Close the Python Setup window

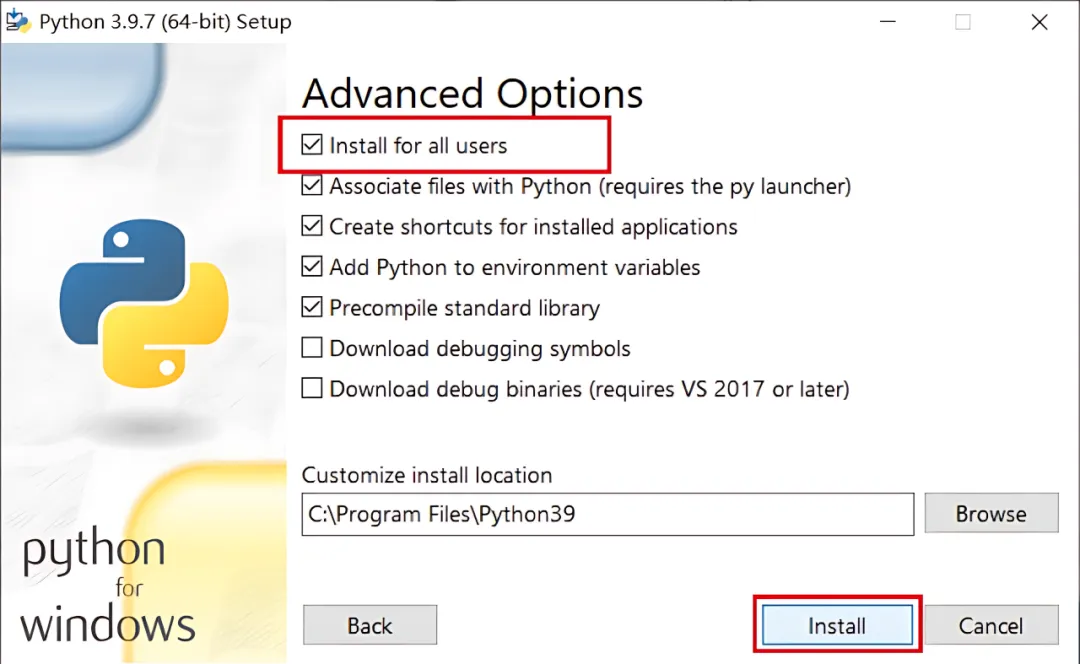1039,21
